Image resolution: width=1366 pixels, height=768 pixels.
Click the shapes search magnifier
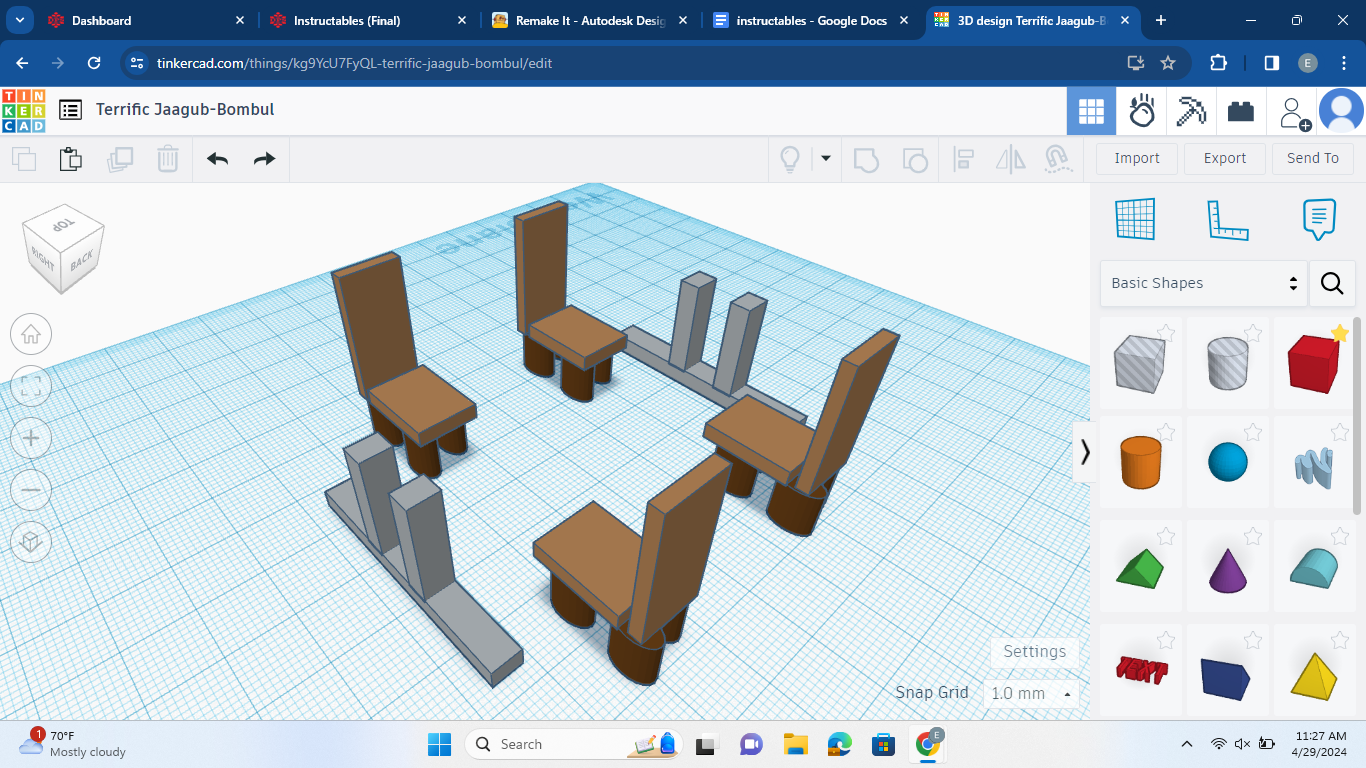tap(1332, 283)
